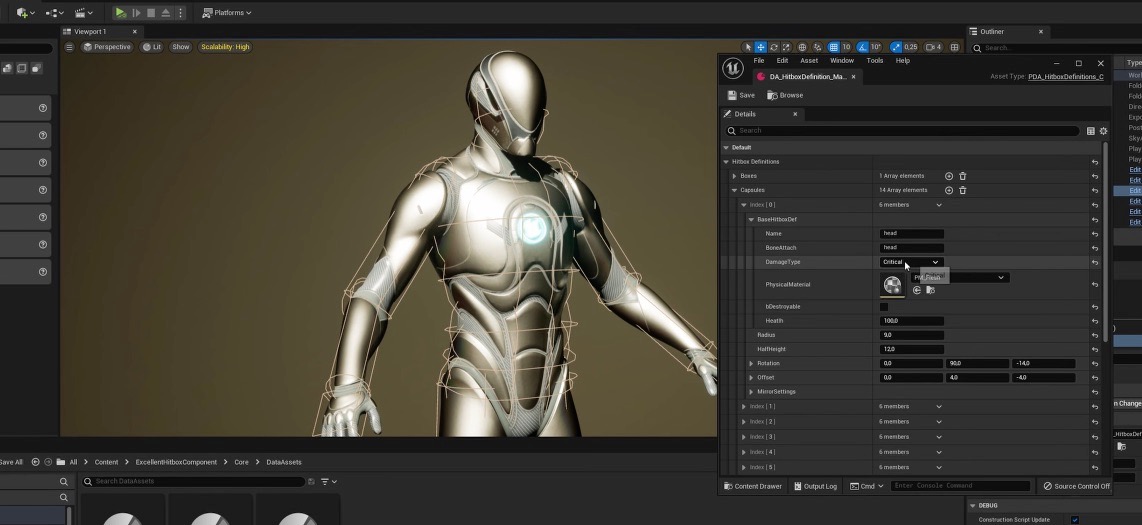1142x525 pixels.
Task: Open the Perspective view mode menu
Action: (x=107, y=47)
